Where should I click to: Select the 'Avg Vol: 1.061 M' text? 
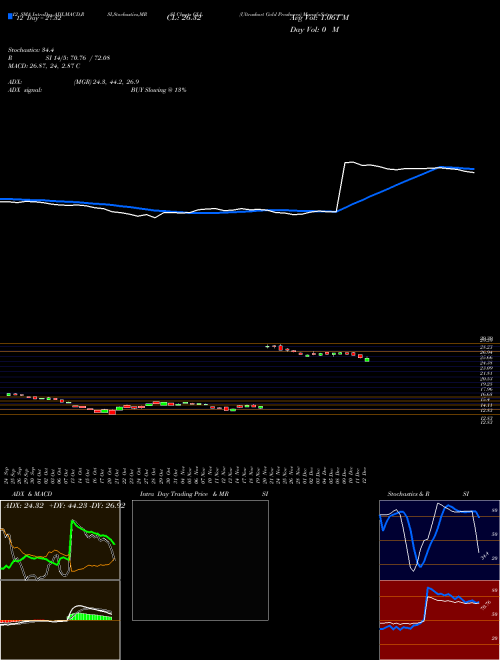coord(319,18)
